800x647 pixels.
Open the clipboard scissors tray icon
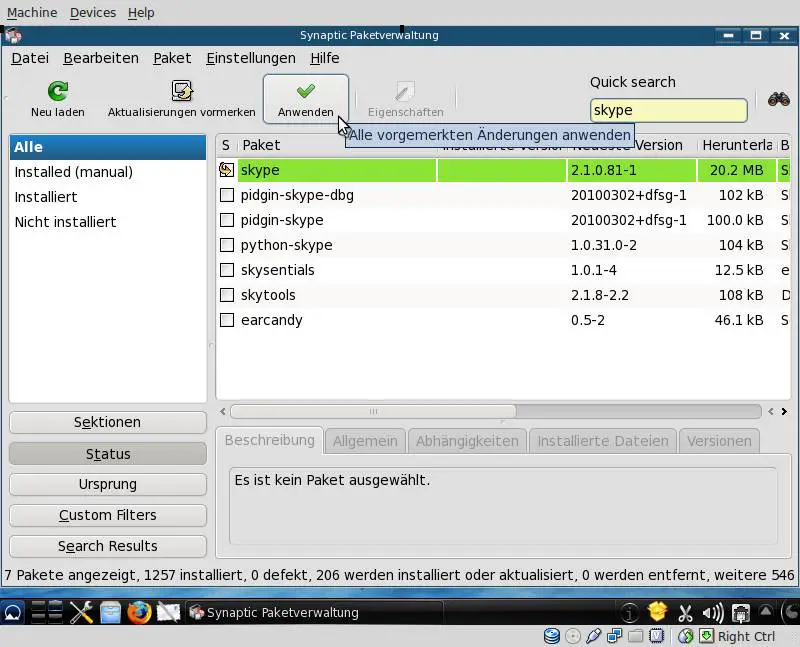tap(685, 613)
